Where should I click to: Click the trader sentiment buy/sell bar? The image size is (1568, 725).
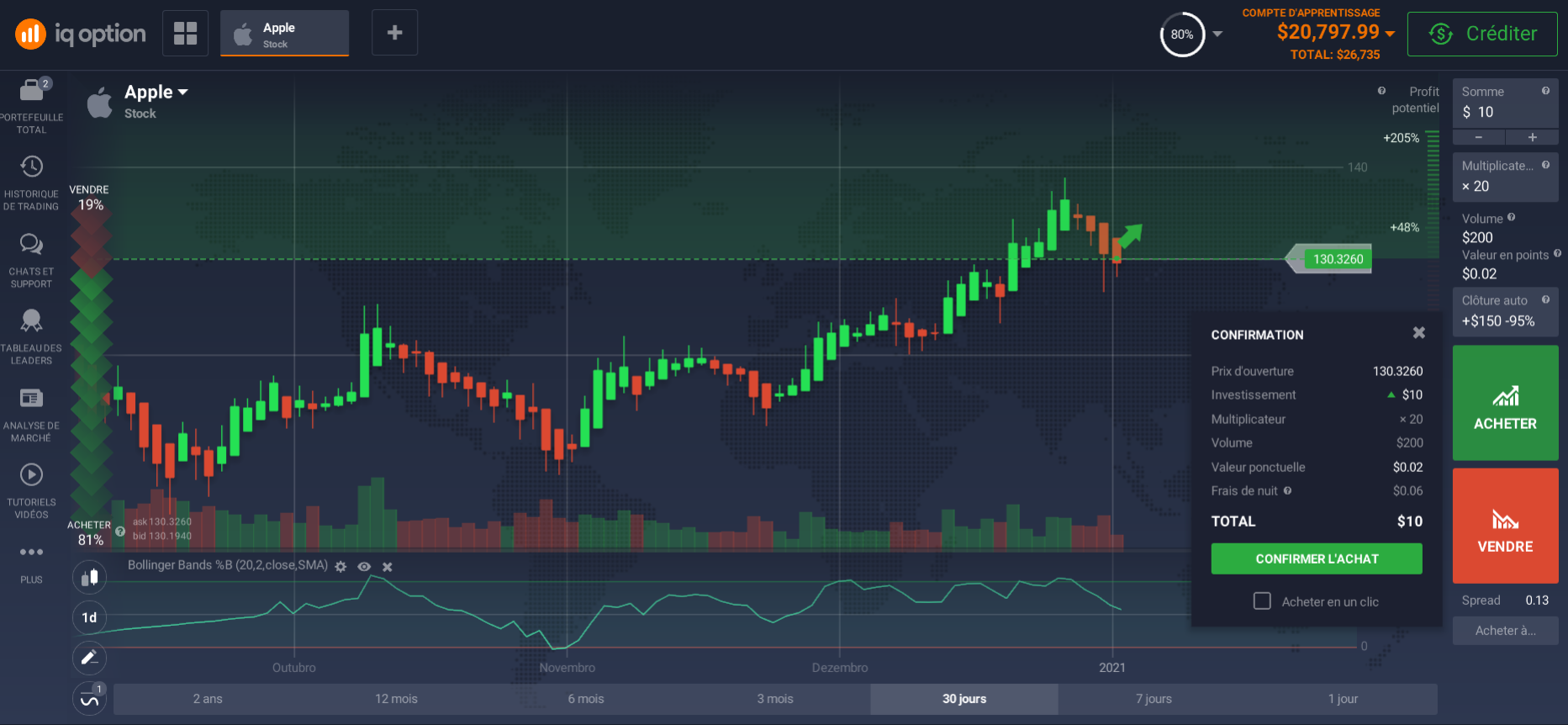pyautogui.click(x=91, y=362)
